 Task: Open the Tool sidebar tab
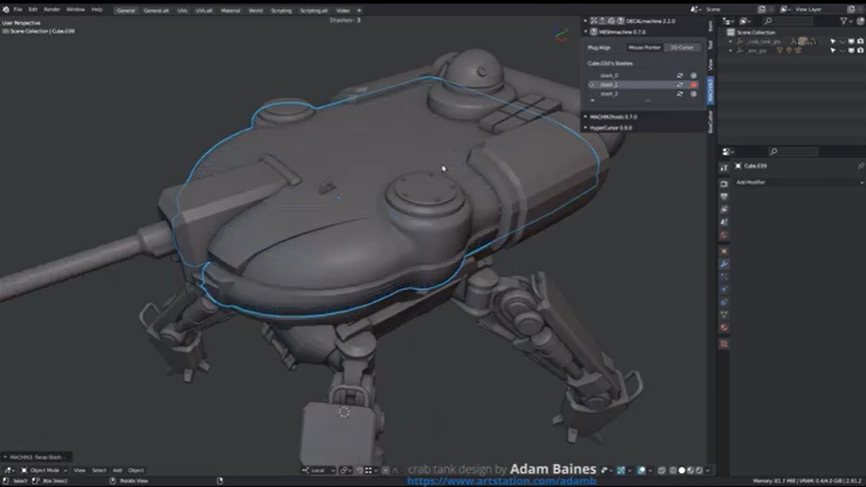710,44
